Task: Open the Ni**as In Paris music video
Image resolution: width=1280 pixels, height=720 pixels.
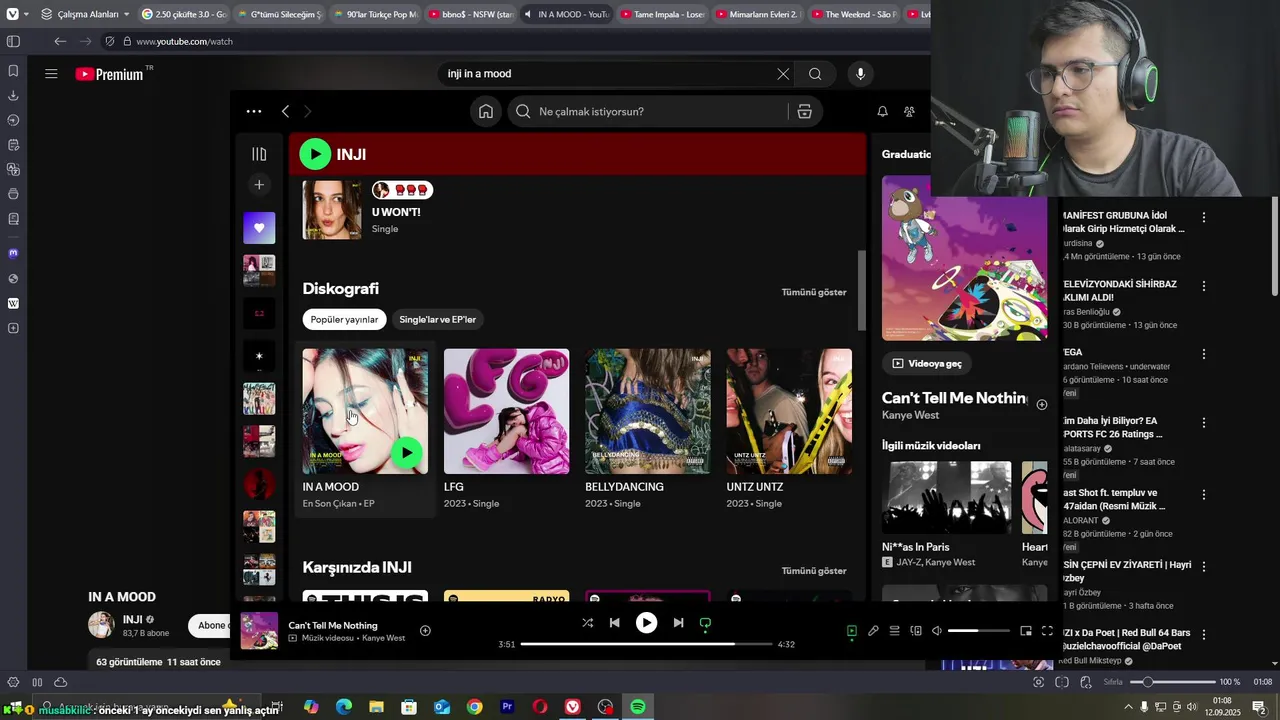Action: [946, 497]
